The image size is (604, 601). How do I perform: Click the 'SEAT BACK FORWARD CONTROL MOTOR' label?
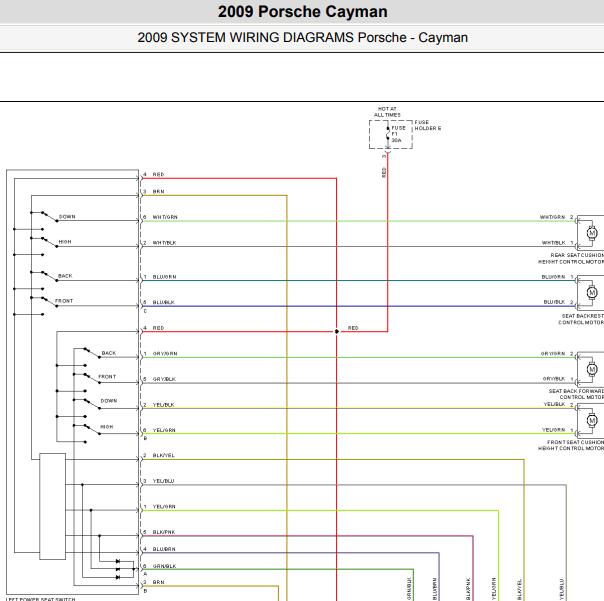pyautogui.click(x=576, y=394)
